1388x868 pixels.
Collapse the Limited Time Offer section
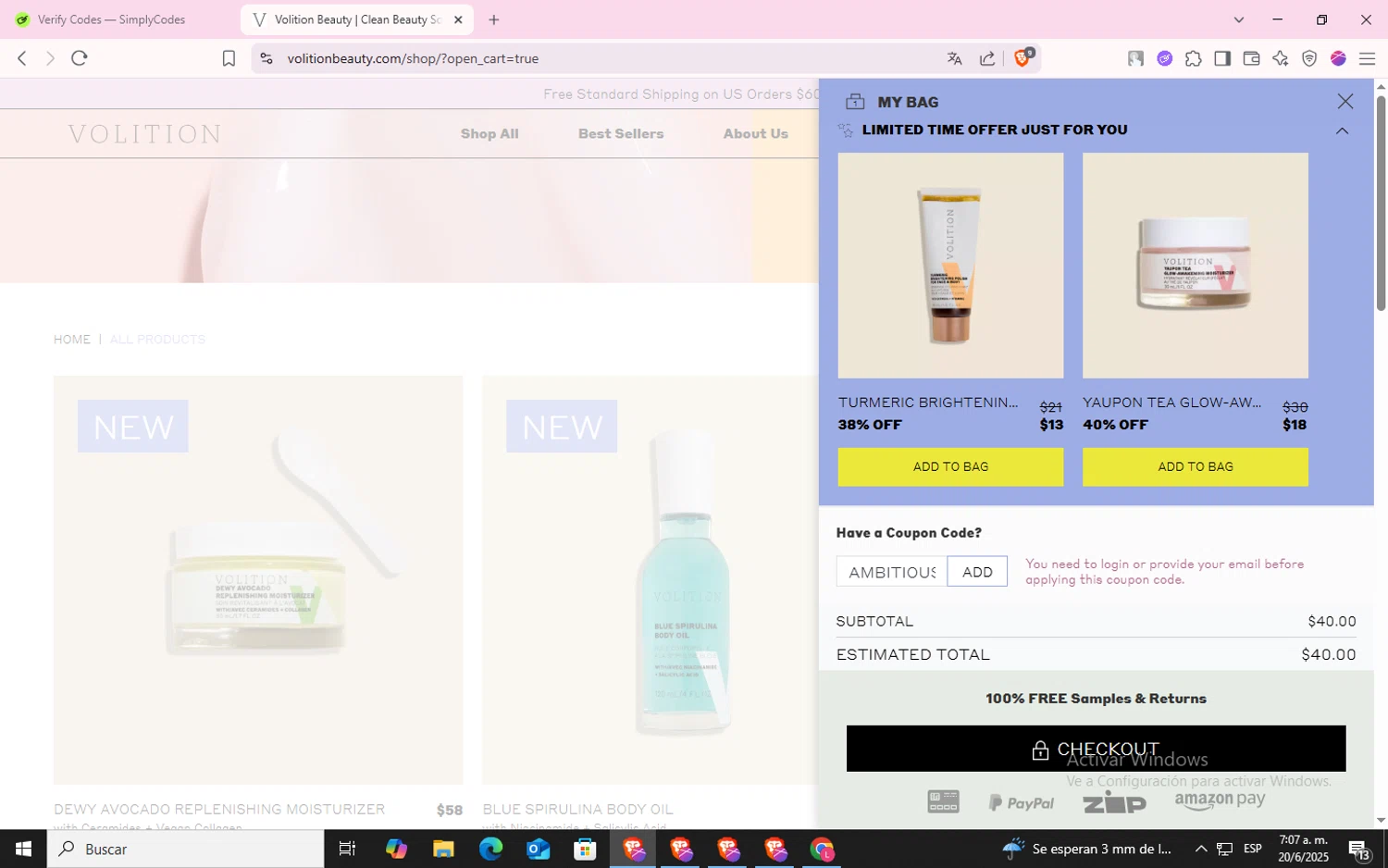pyautogui.click(x=1342, y=130)
